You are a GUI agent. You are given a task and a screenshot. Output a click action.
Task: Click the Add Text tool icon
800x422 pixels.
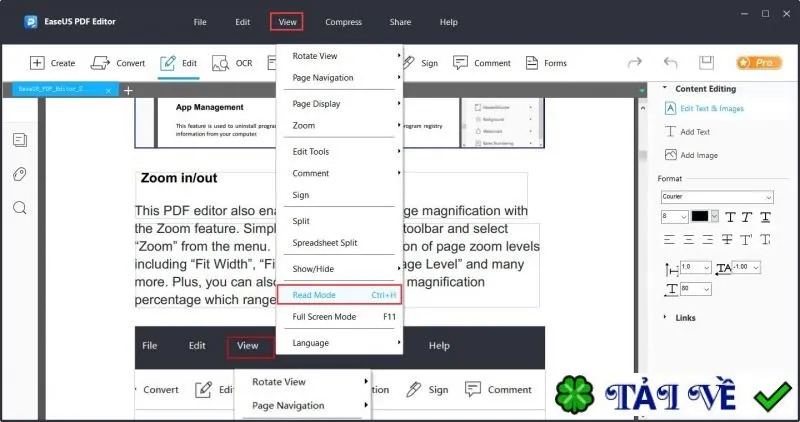point(670,132)
